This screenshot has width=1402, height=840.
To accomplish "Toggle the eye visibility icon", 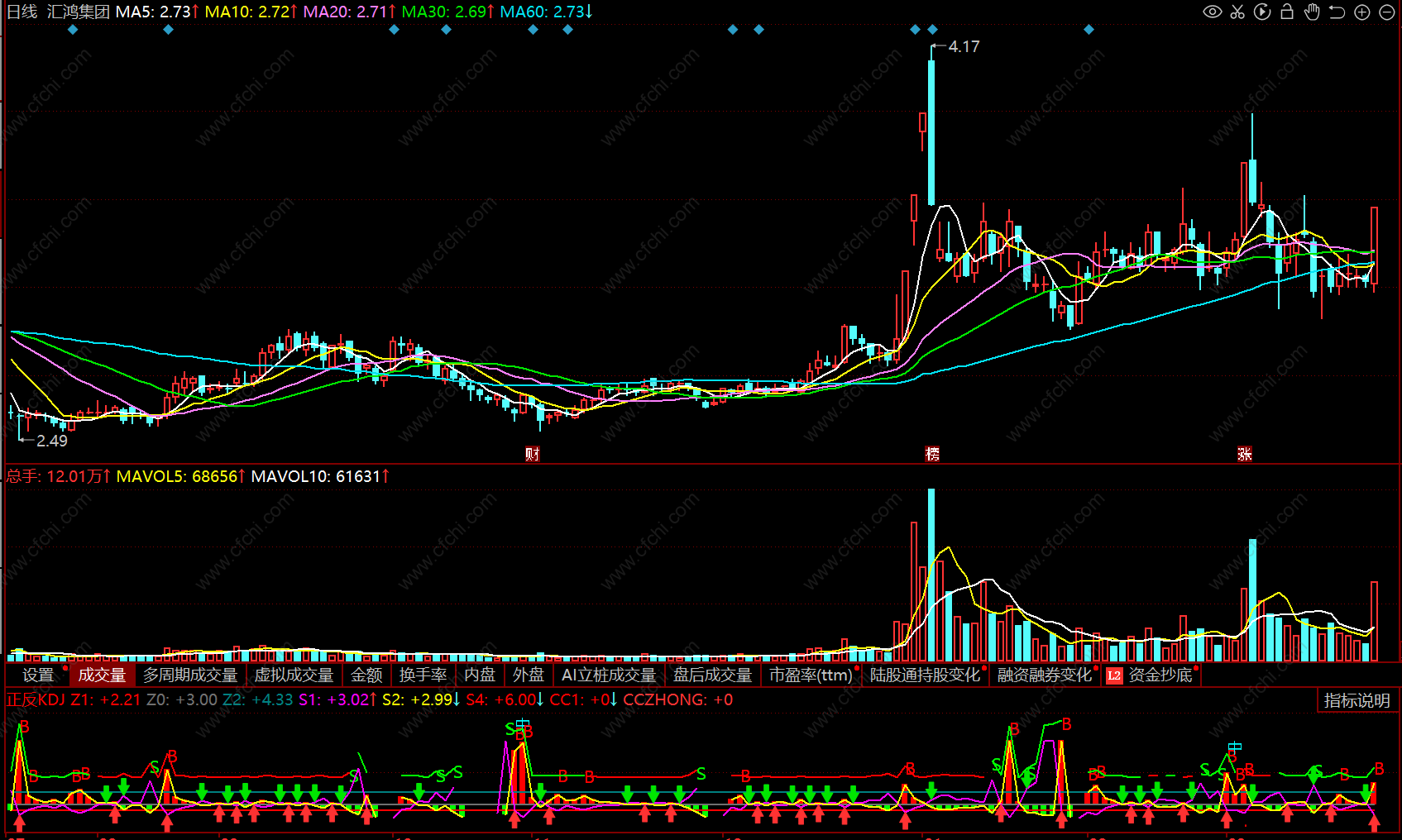I will click(x=1212, y=12).
